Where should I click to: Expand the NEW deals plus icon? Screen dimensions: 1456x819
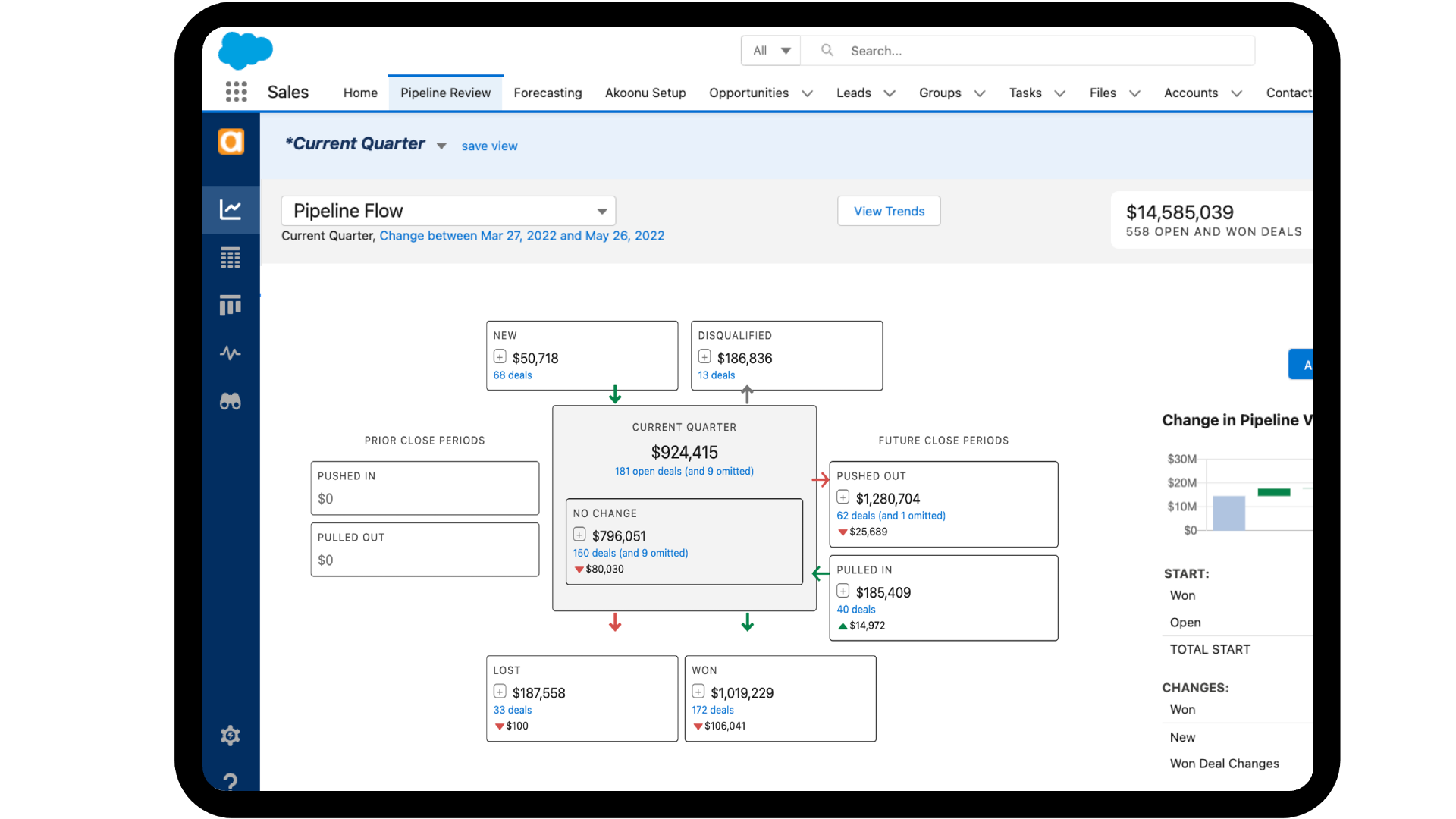pyautogui.click(x=500, y=356)
